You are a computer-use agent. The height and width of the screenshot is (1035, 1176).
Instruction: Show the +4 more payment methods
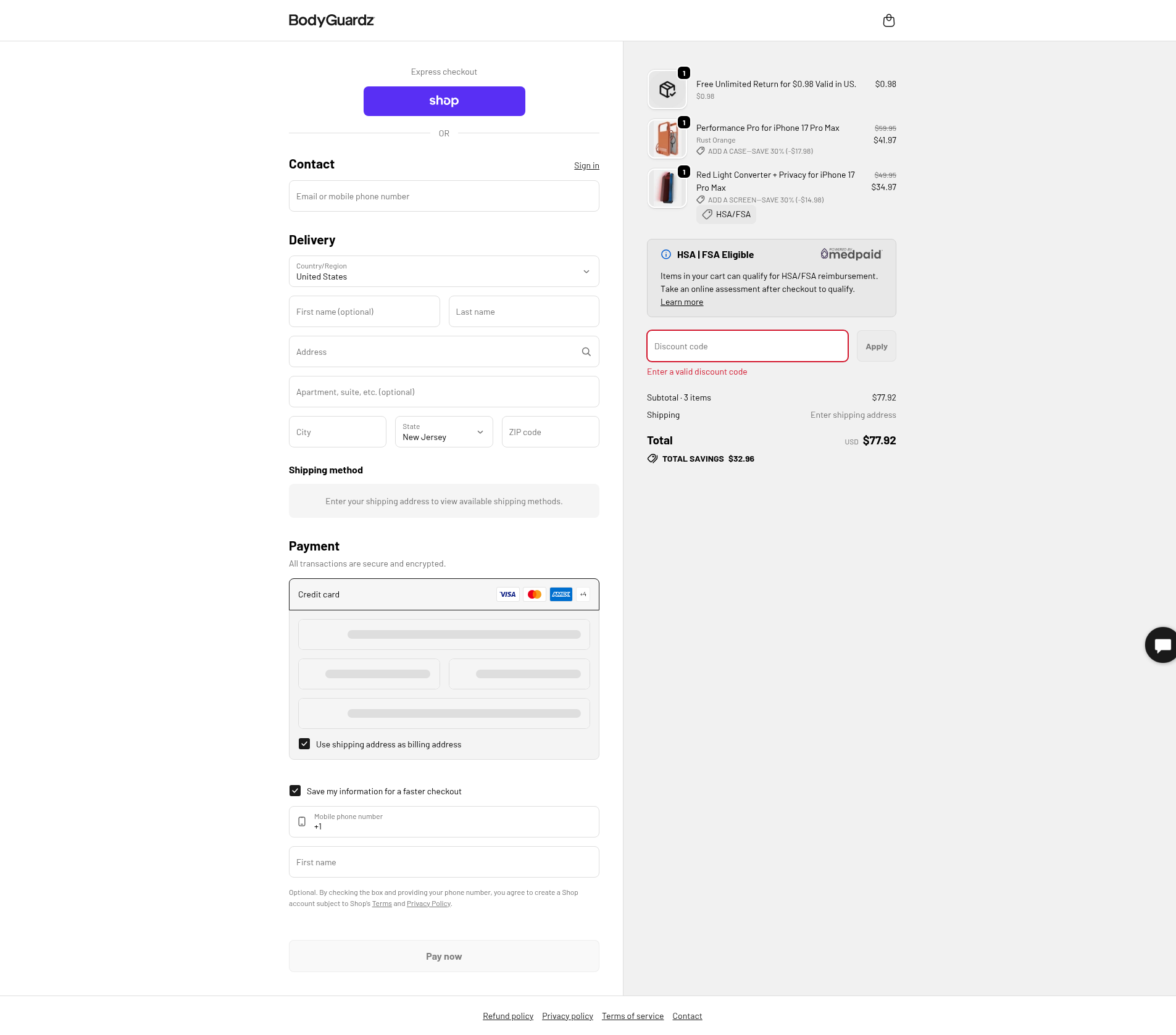pyautogui.click(x=583, y=594)
